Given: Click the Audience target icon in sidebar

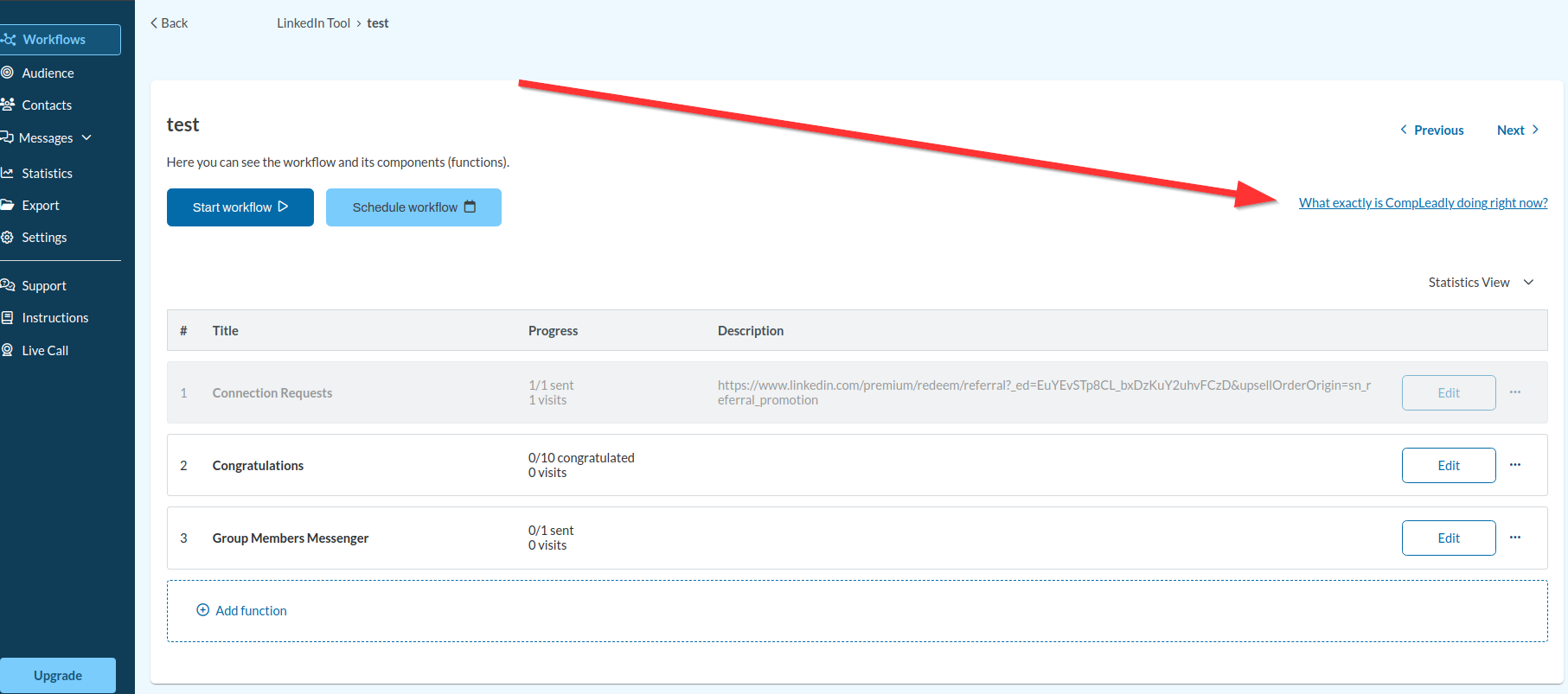Looking at the screenshot, I should [x=8, y=73].
